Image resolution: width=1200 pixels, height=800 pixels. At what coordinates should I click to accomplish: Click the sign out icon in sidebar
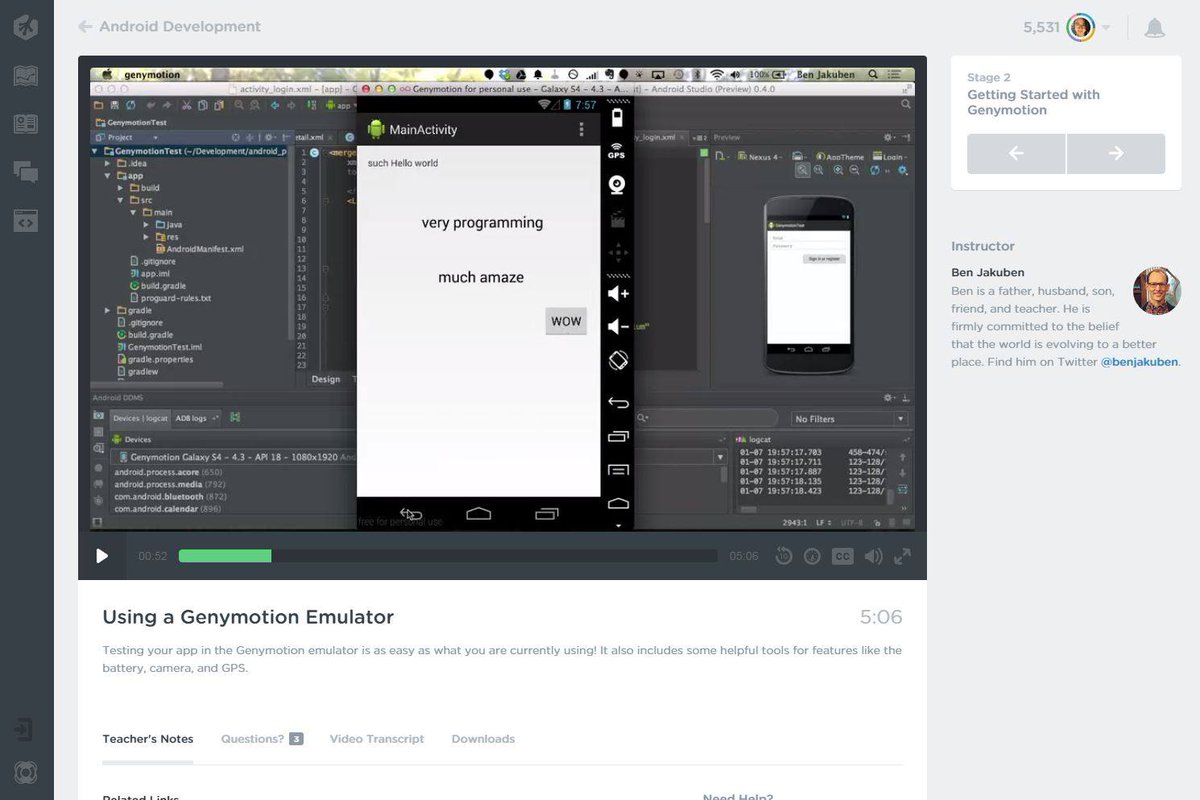tap(26, 730)
